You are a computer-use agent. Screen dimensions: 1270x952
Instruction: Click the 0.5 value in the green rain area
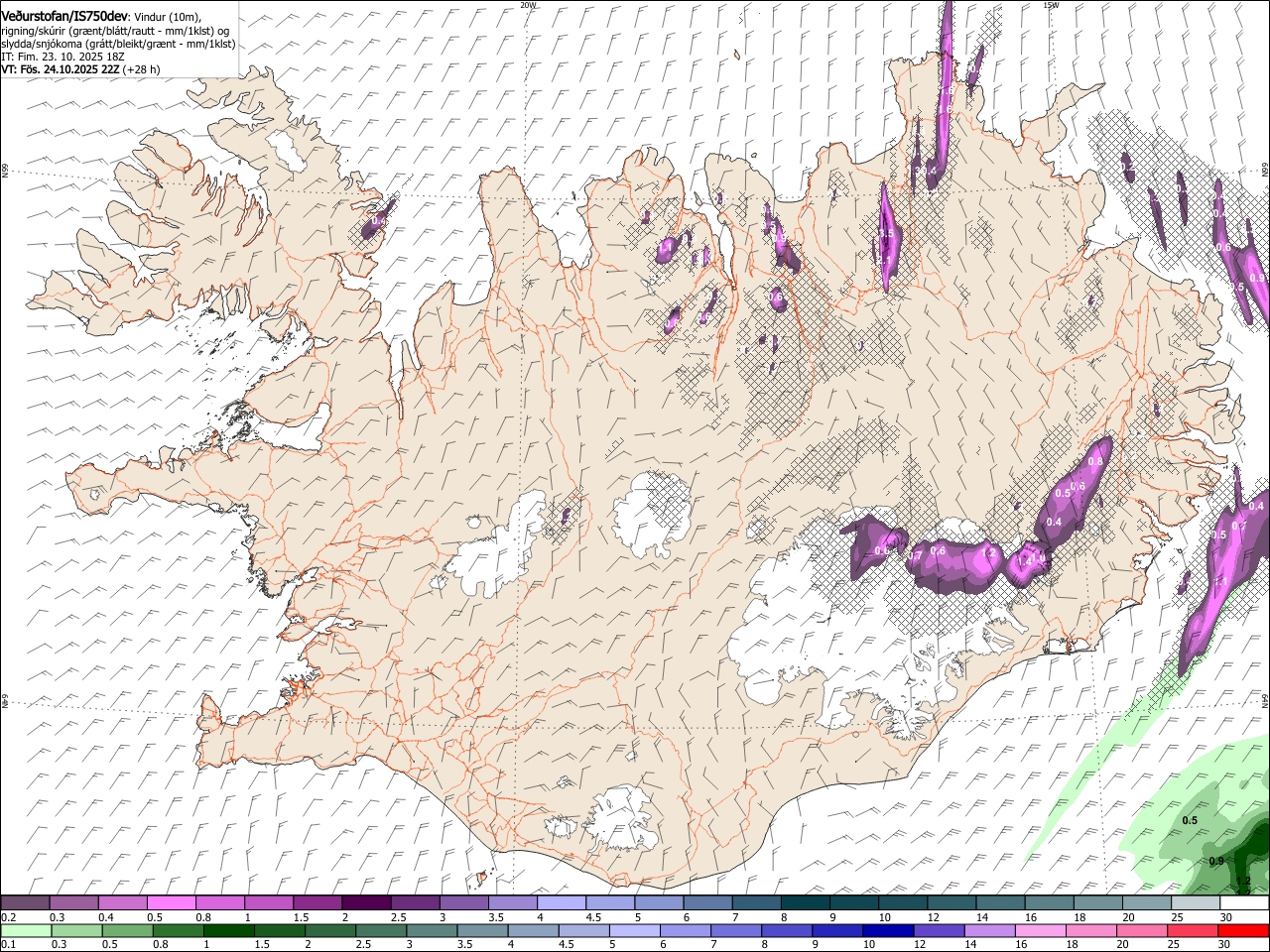(1190, 820)
